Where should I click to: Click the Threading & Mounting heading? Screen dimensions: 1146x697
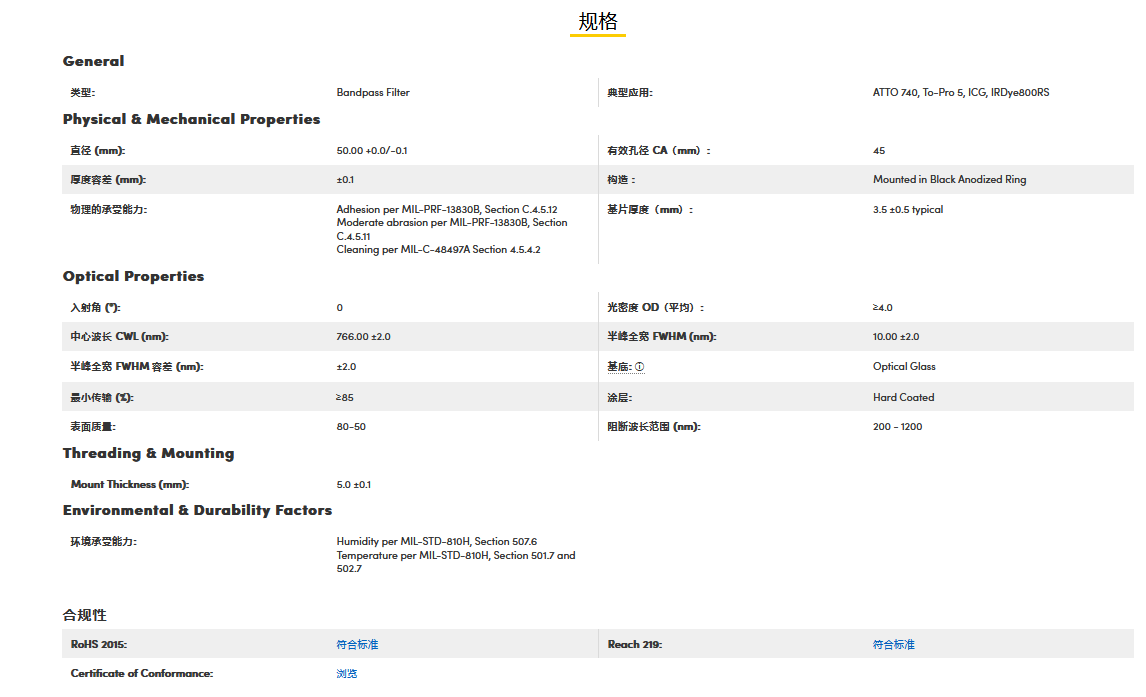pos(148,453)
